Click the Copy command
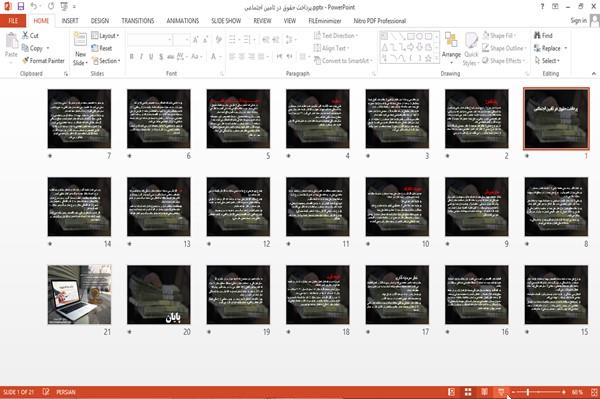This screenshot has height=399, width=600. point(32,48)
